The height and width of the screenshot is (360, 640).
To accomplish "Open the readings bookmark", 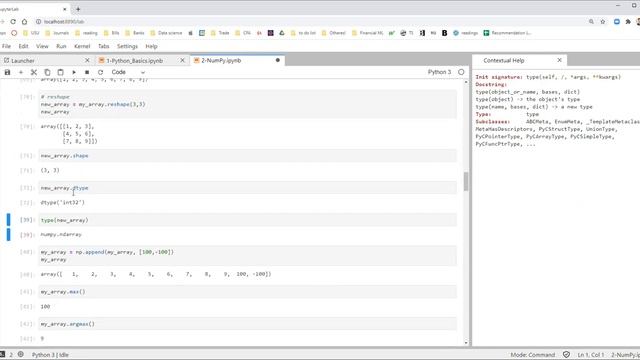I will click(x=465, y=33).
